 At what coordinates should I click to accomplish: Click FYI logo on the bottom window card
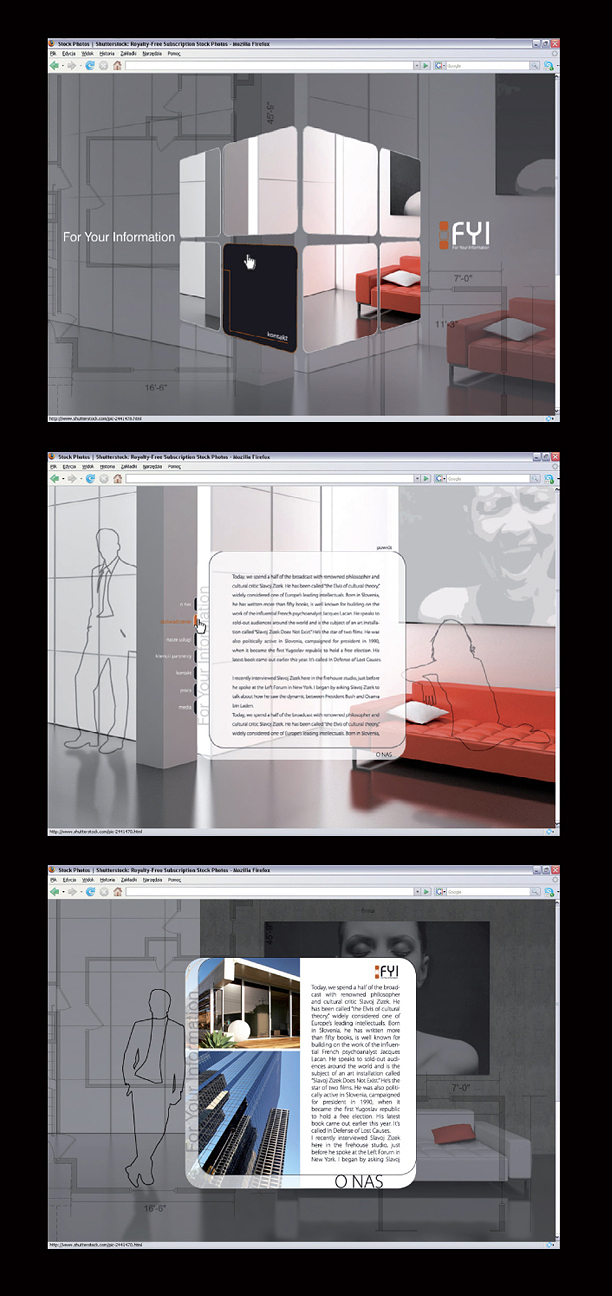coord(386,972)
